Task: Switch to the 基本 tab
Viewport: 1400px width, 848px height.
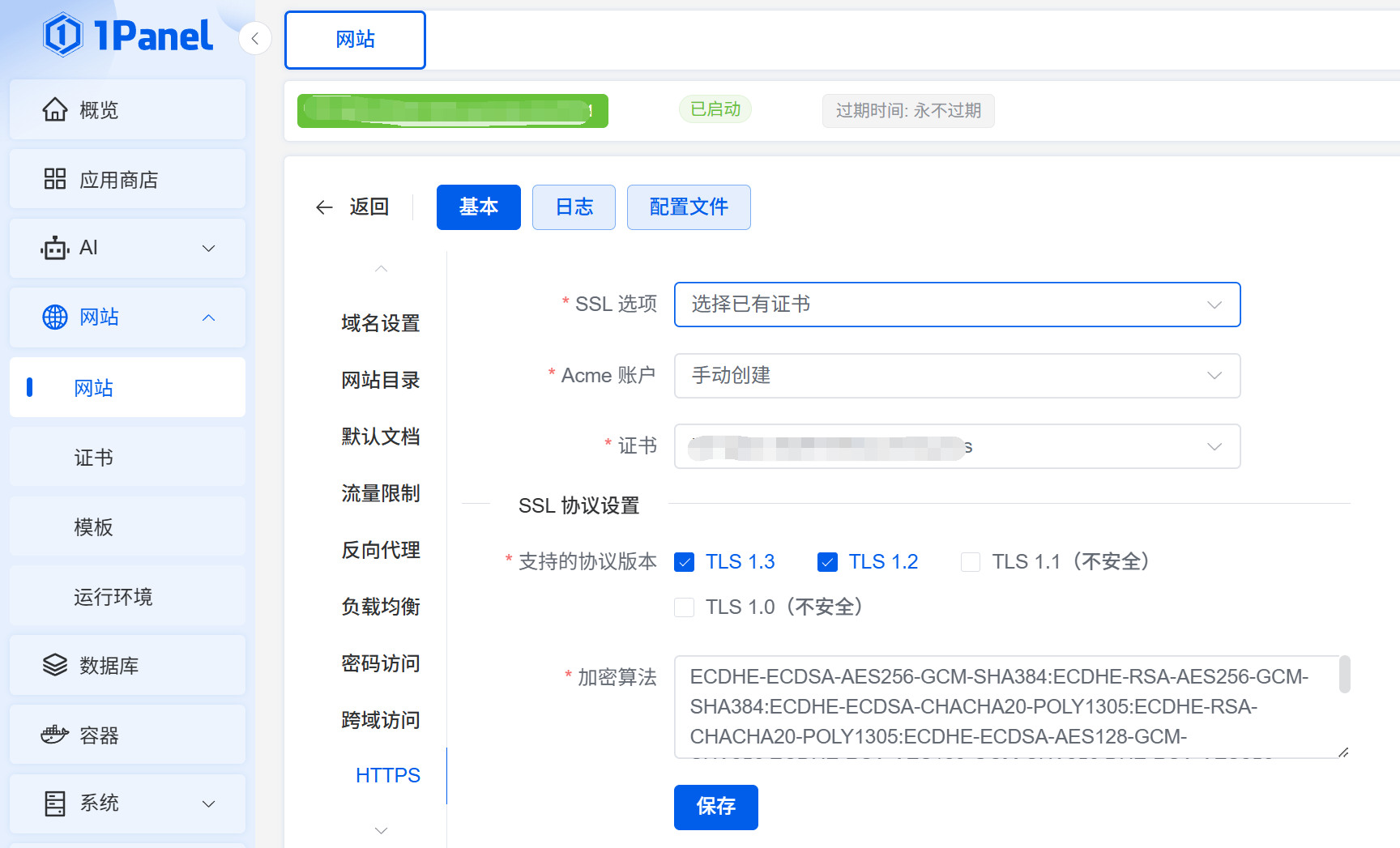Action: (x=478, y=207)
